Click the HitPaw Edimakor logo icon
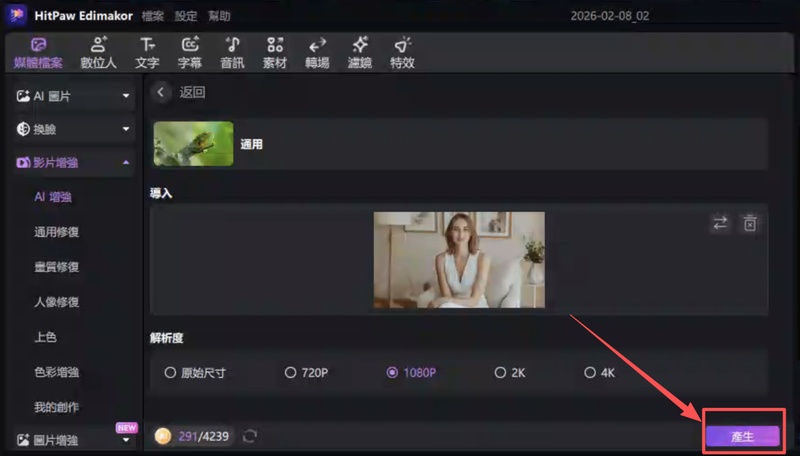 [x=16, y=15]
